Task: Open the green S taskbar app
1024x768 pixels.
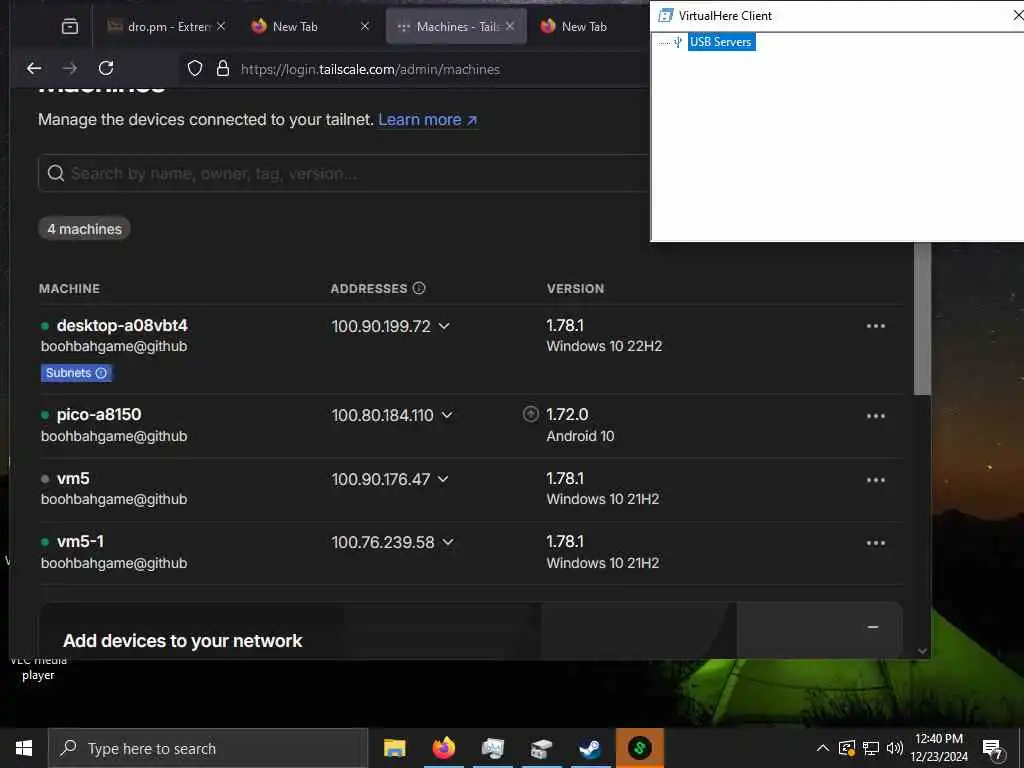Action: pyautogui.click(x=639, y=748)
